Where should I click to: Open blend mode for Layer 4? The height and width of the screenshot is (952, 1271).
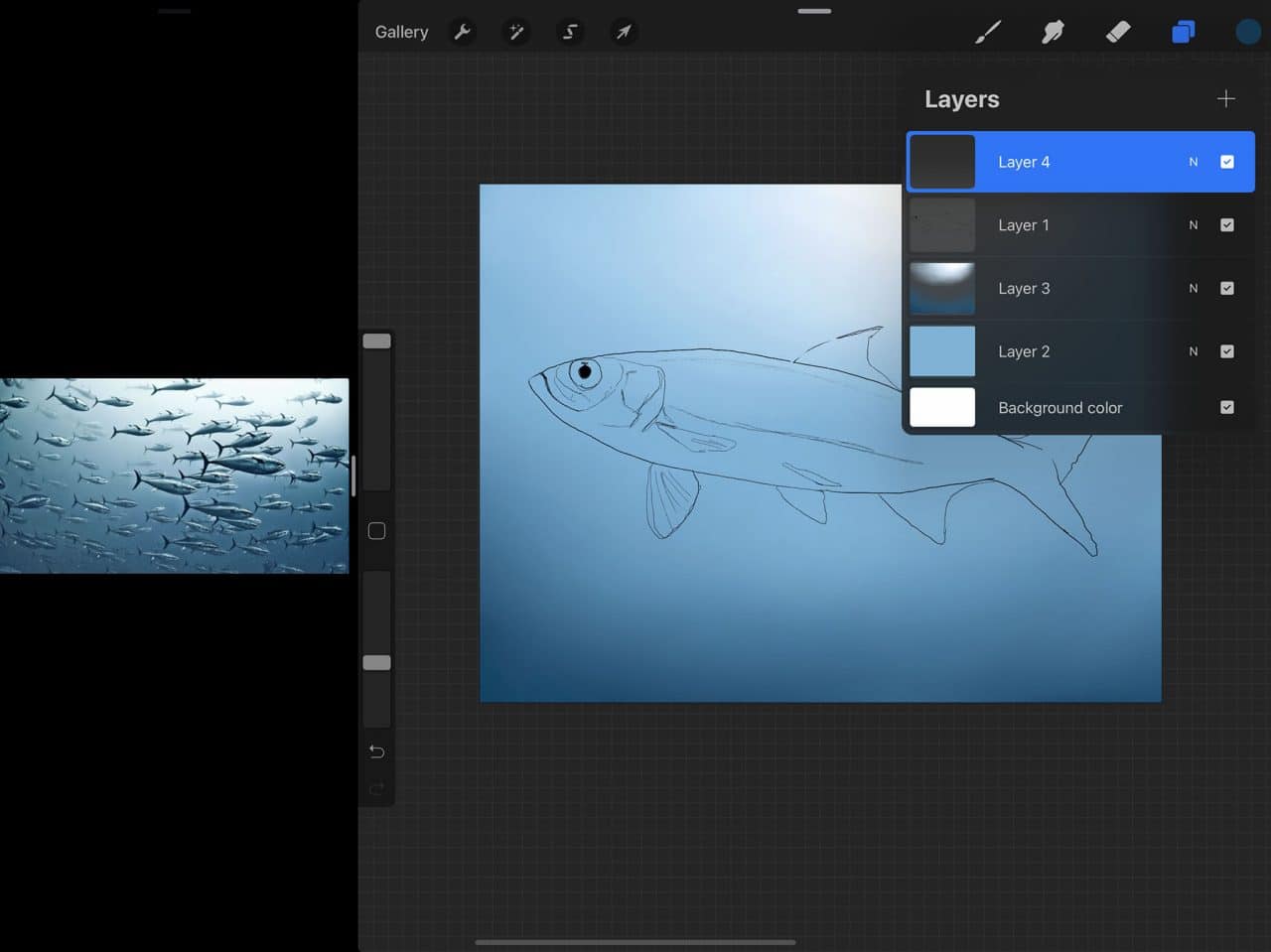[1194, 161]
